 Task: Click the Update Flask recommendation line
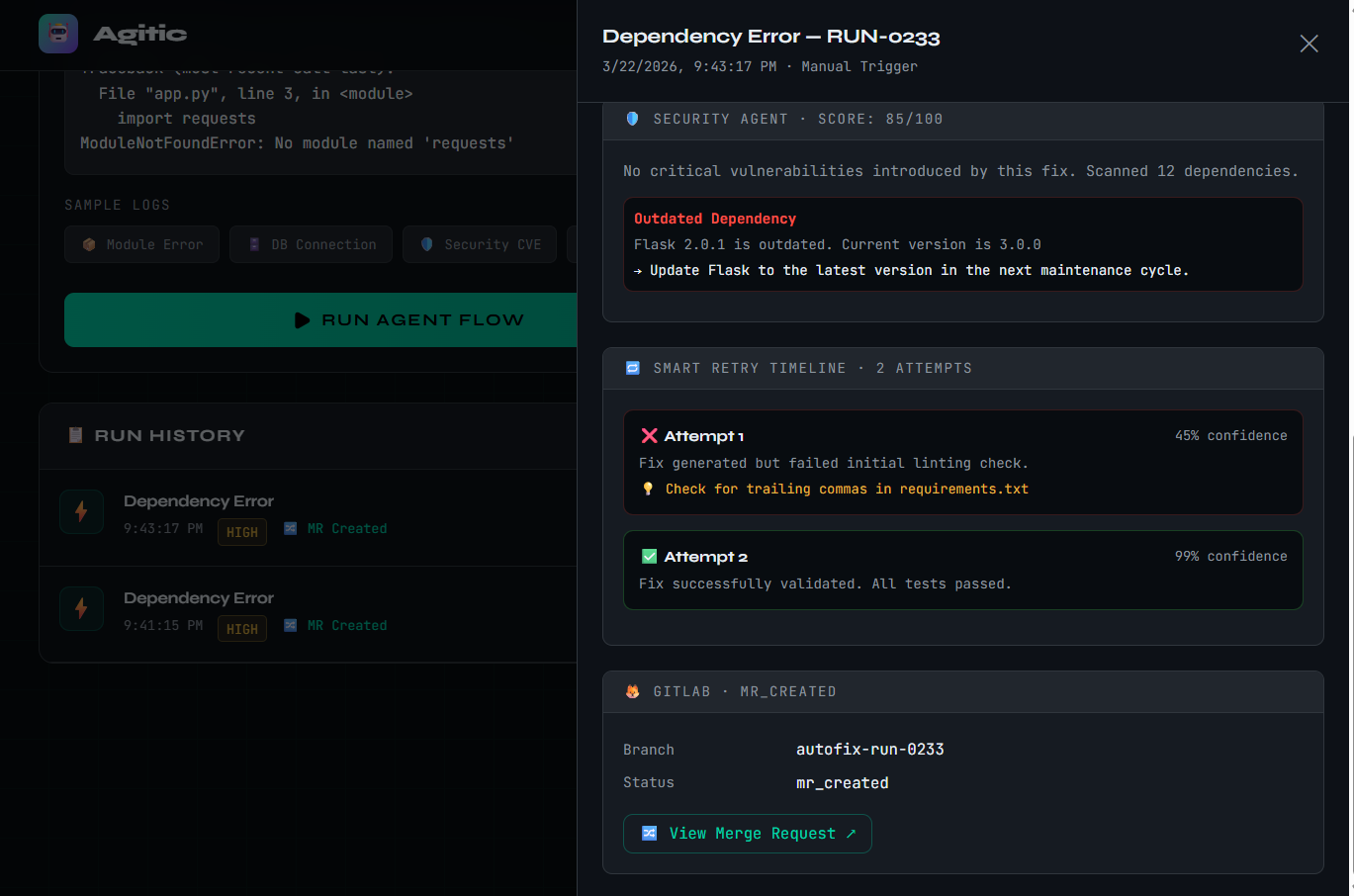click(911, 270)
